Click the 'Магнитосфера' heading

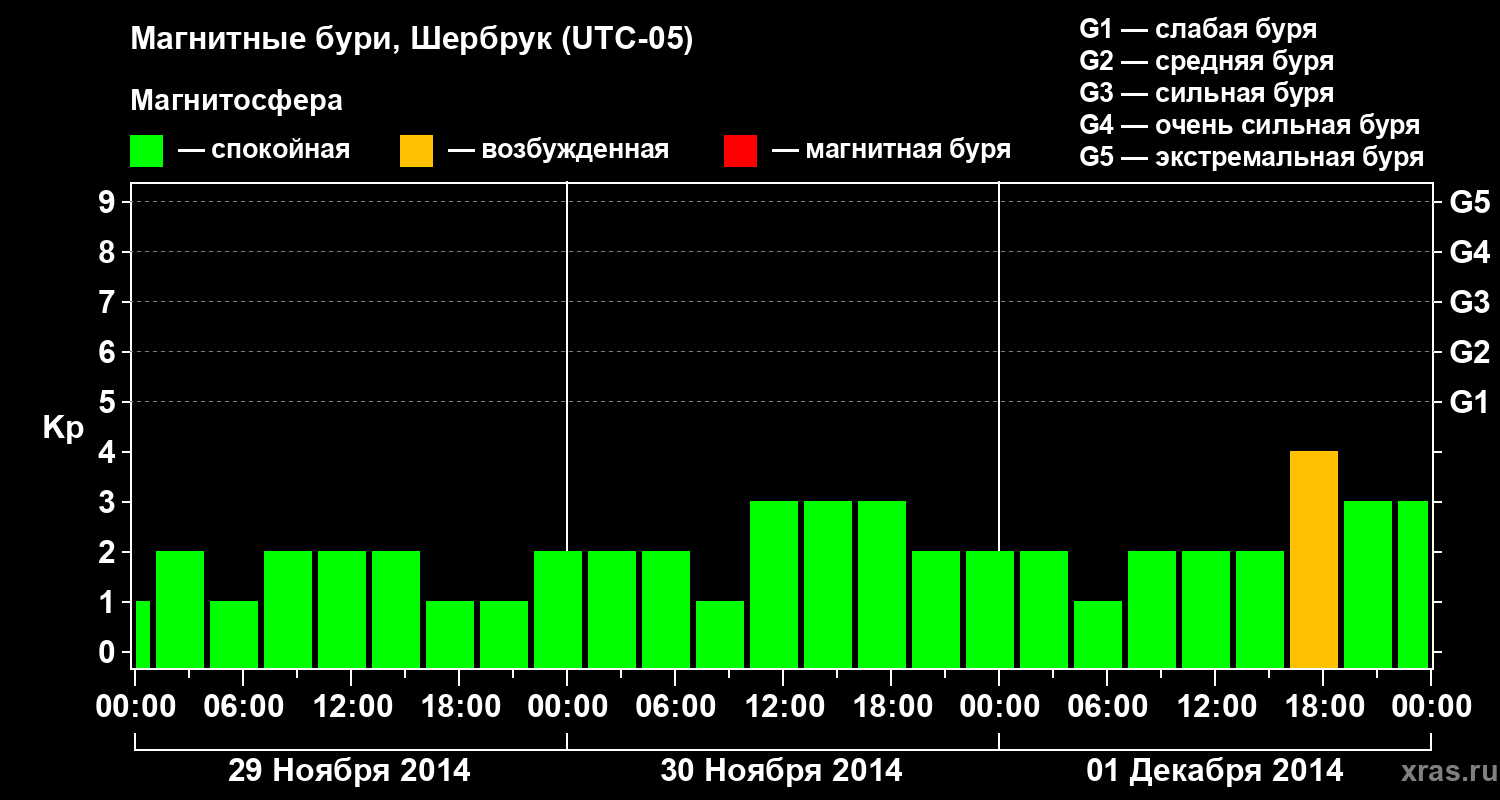pos(236,101)
